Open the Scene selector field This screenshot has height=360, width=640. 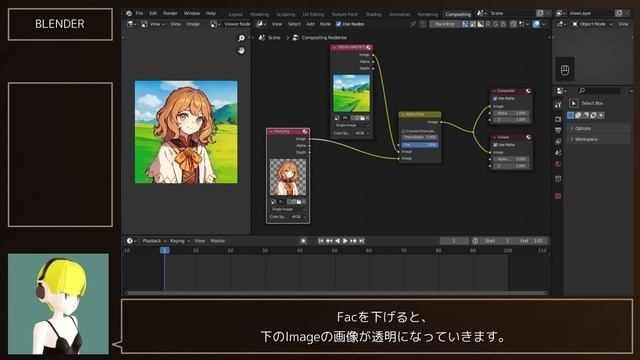point(512,13)
